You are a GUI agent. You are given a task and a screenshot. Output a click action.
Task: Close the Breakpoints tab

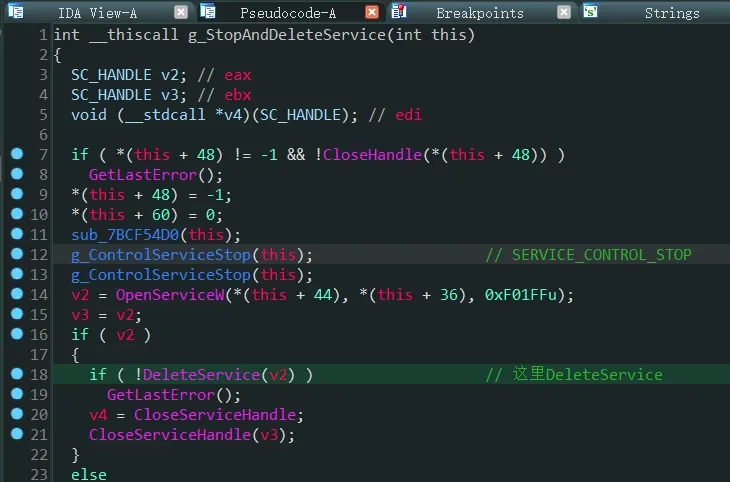coord(563,12)
